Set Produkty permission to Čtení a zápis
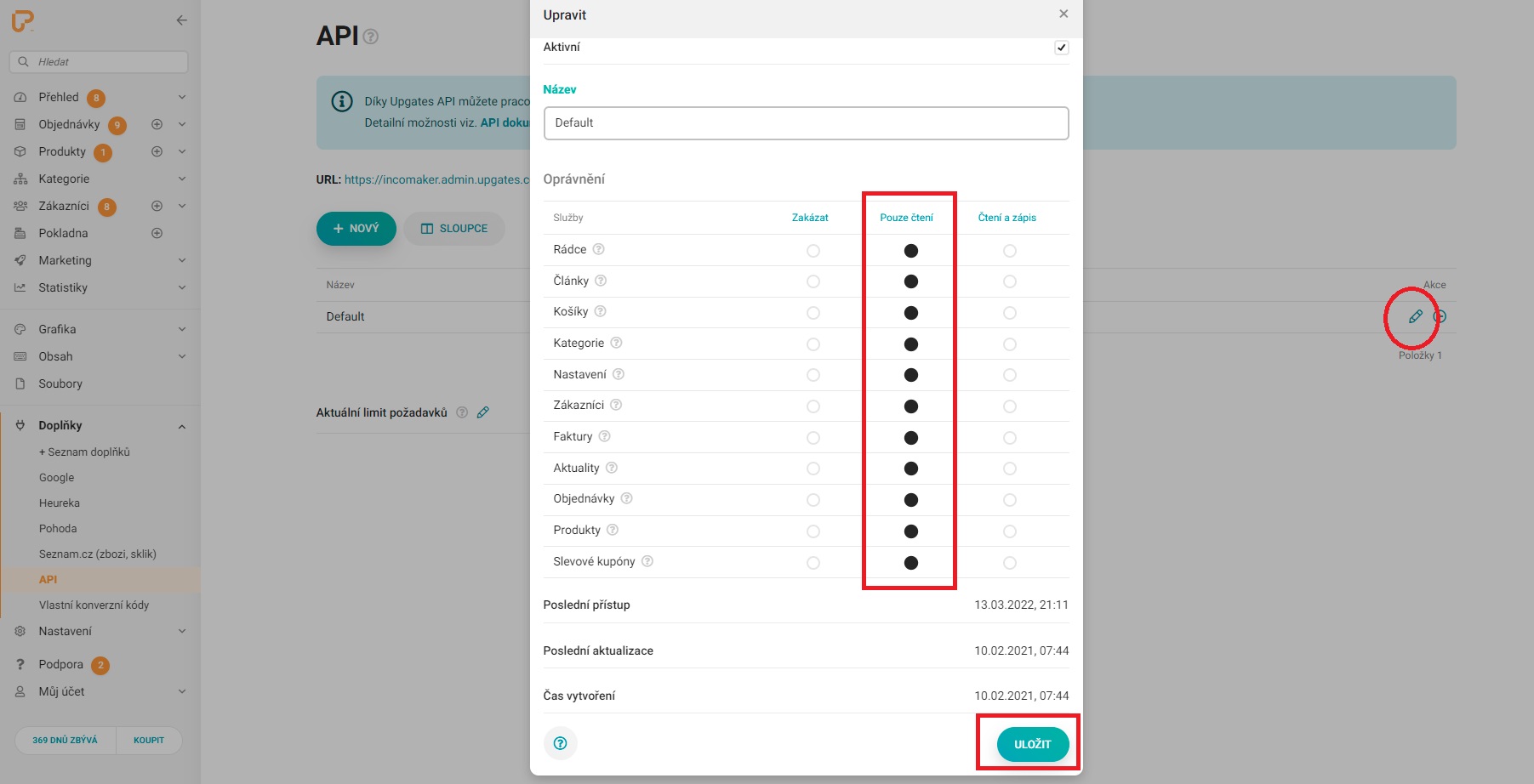1534x784 pixels. pyautogui.click(x=1010, y=531)
